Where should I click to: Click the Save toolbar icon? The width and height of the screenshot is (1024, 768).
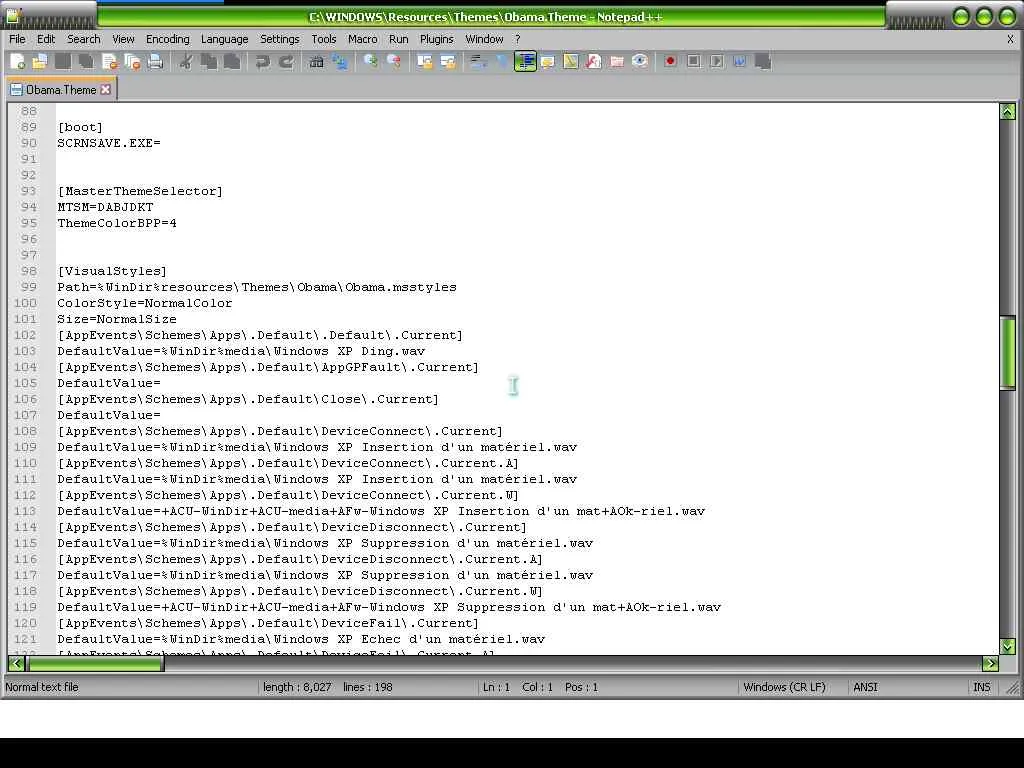[63, 61]
